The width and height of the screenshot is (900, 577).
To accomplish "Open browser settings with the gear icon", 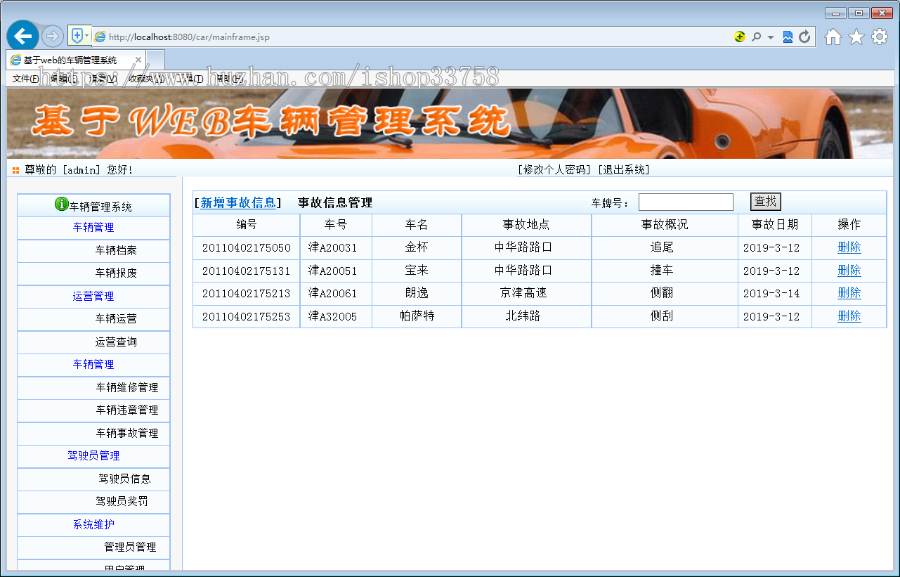I will [879, 36].
